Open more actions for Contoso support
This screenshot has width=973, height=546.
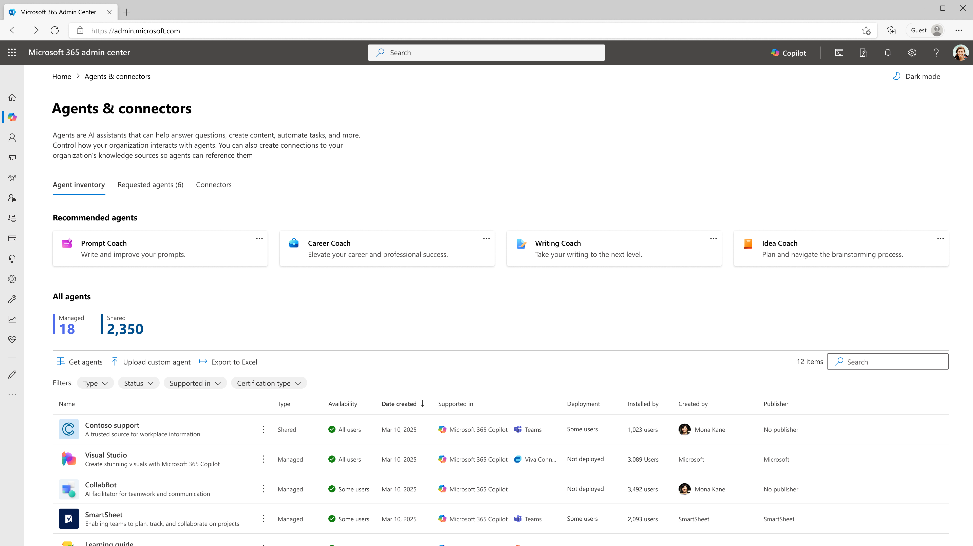[x=263, y=429]
